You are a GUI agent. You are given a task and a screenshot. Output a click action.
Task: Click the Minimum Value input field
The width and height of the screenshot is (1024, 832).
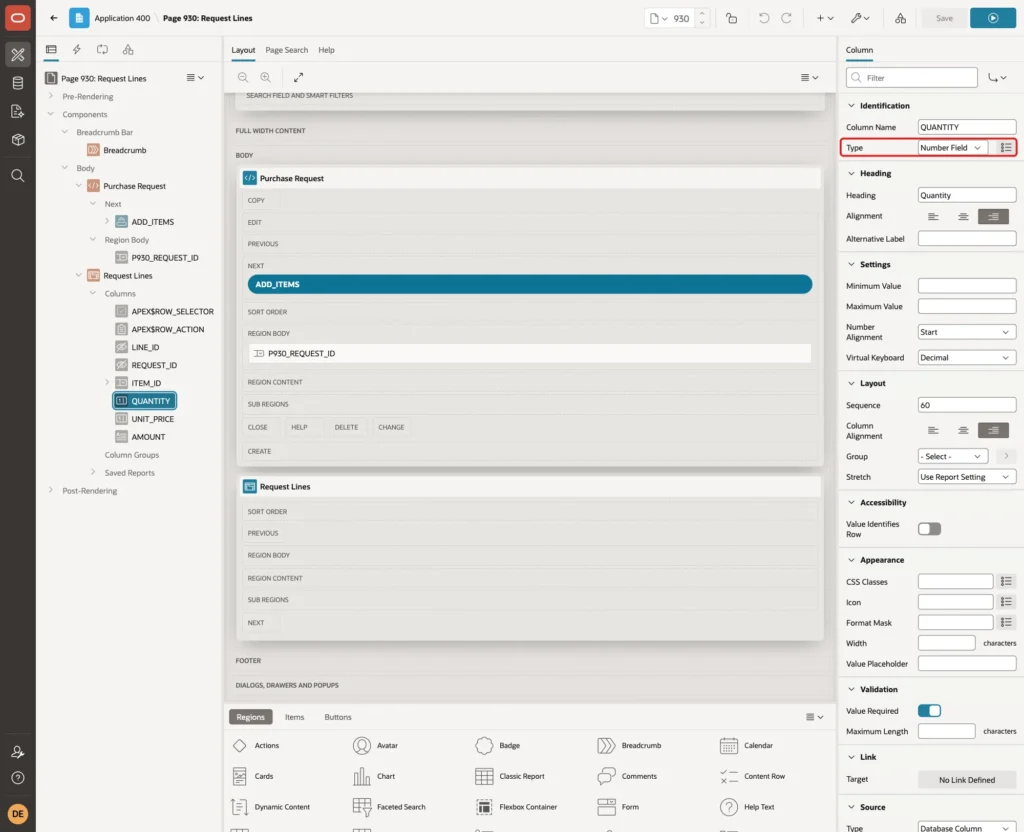click(x=967, y=286)
